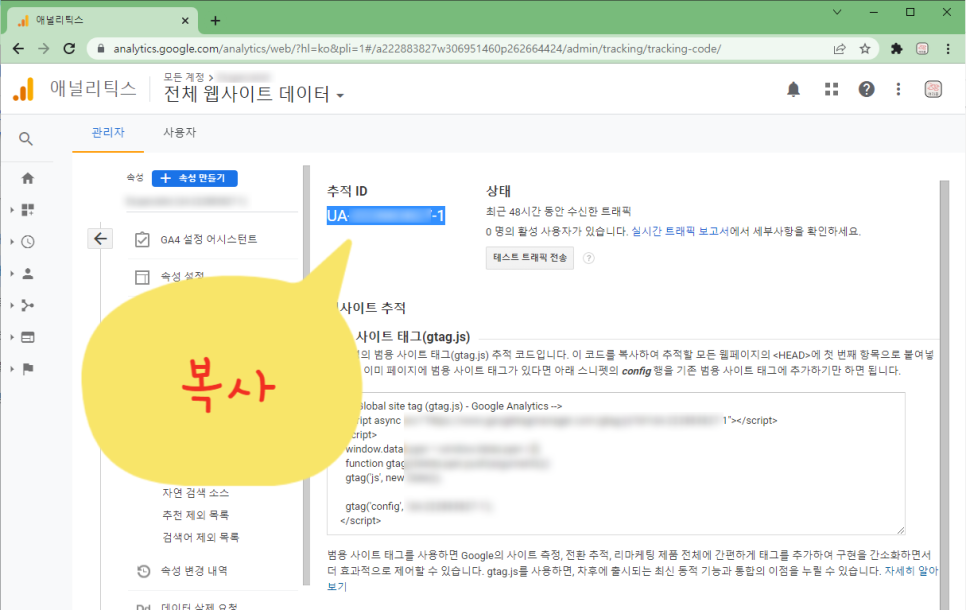Click the site lock icon in address bar
This screenshot has height=610, width=966.
click(100, 49)
